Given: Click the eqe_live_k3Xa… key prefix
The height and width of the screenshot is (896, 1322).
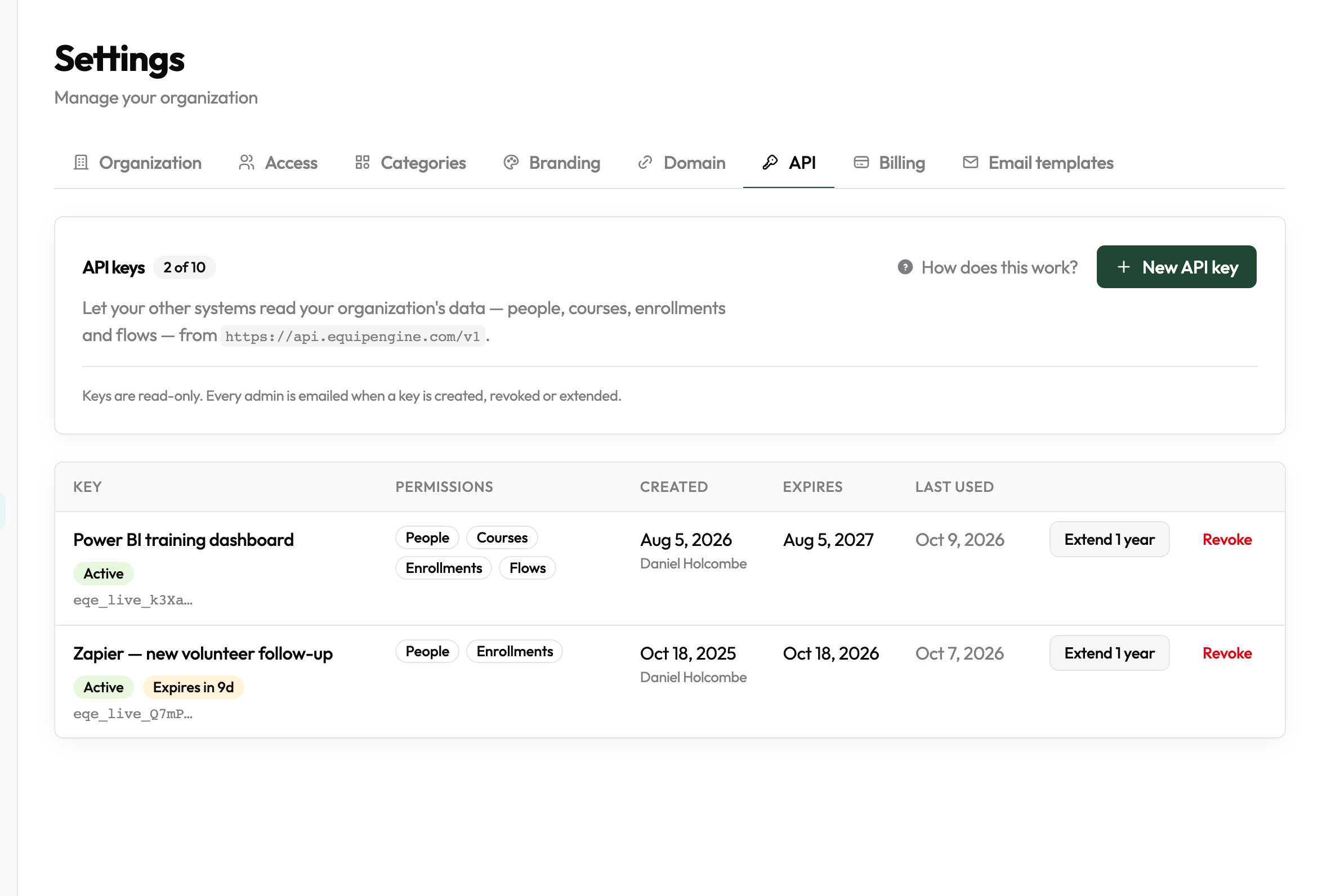Looking at the screenshot, I should (133, 601).
